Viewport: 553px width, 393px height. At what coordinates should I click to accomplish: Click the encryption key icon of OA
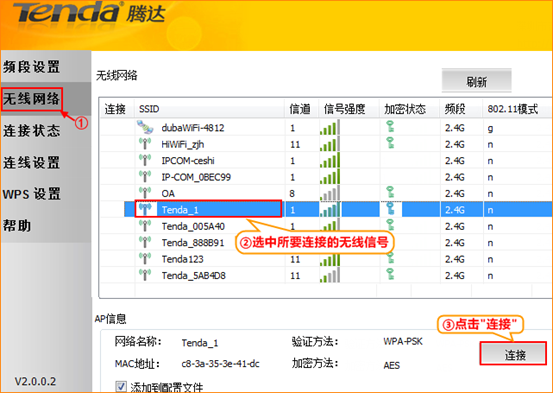tap(390, 192)
